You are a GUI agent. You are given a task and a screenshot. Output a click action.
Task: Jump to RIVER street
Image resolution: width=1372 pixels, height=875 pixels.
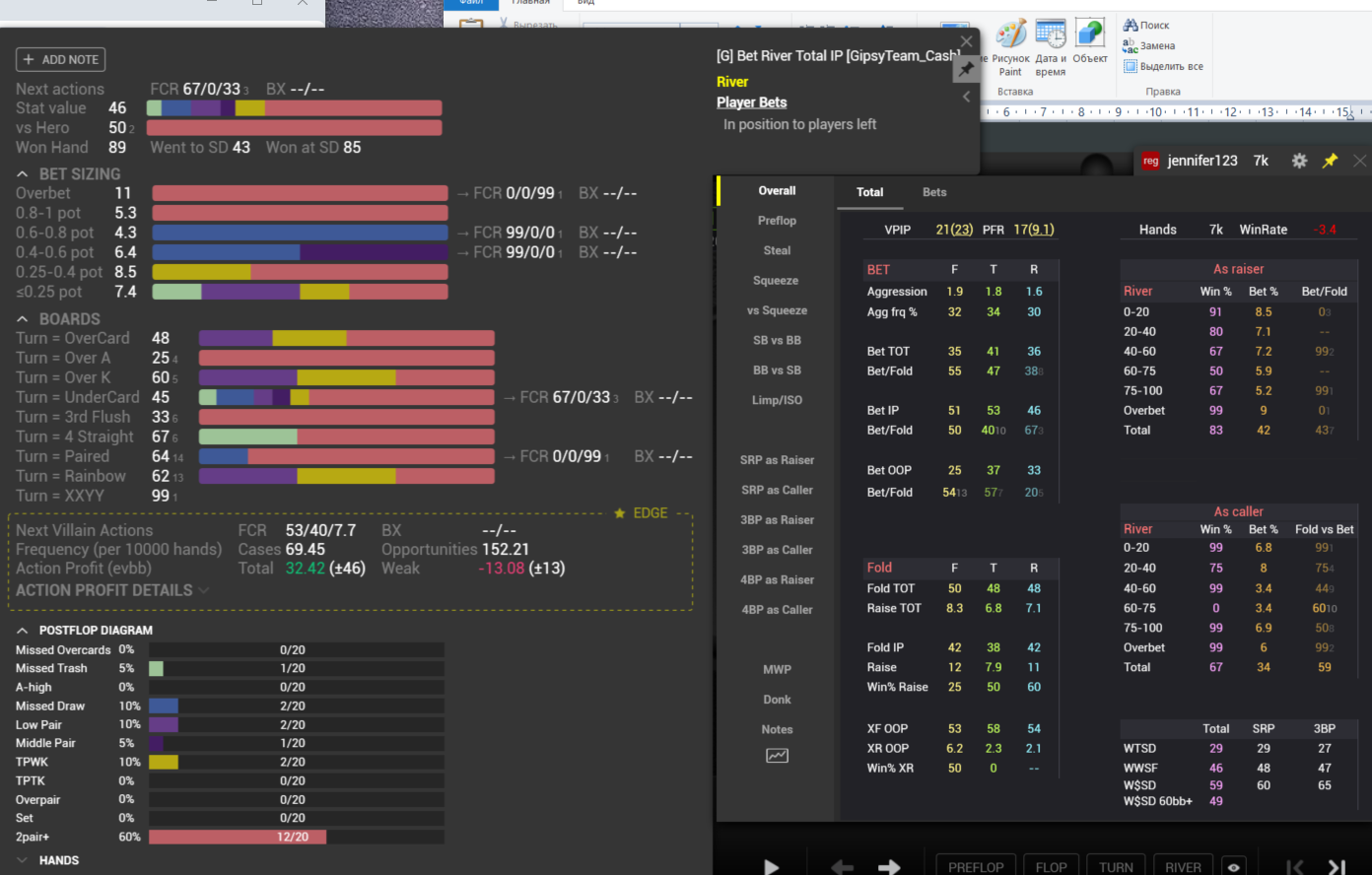(x=1183, y=866)
